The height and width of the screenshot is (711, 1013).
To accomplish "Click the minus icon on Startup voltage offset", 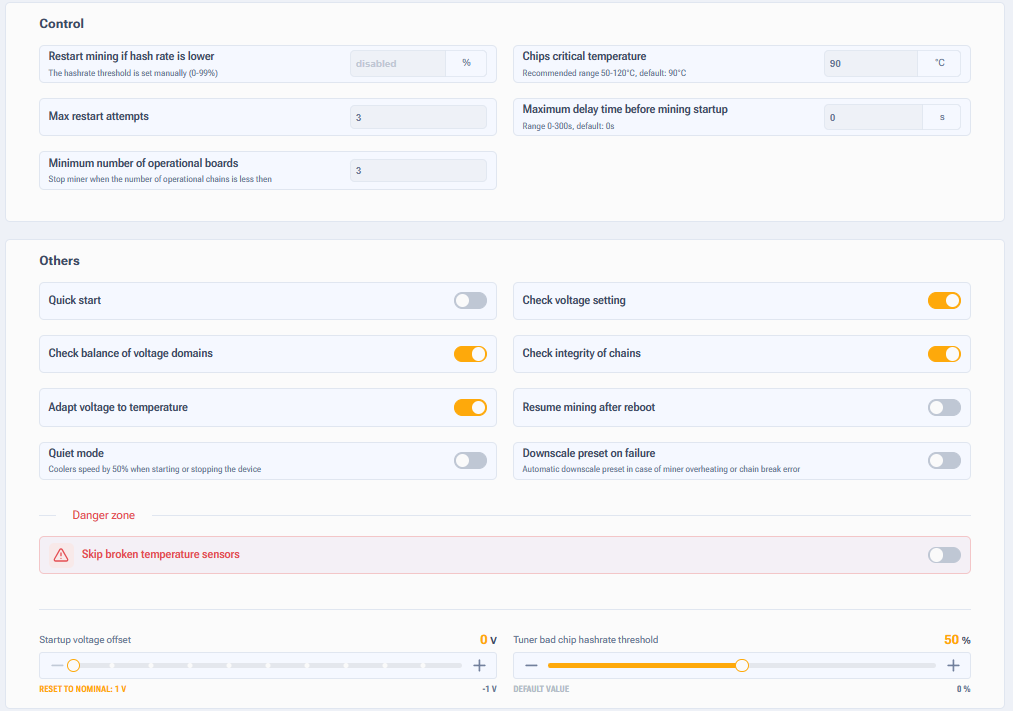I will click(57, 666).
